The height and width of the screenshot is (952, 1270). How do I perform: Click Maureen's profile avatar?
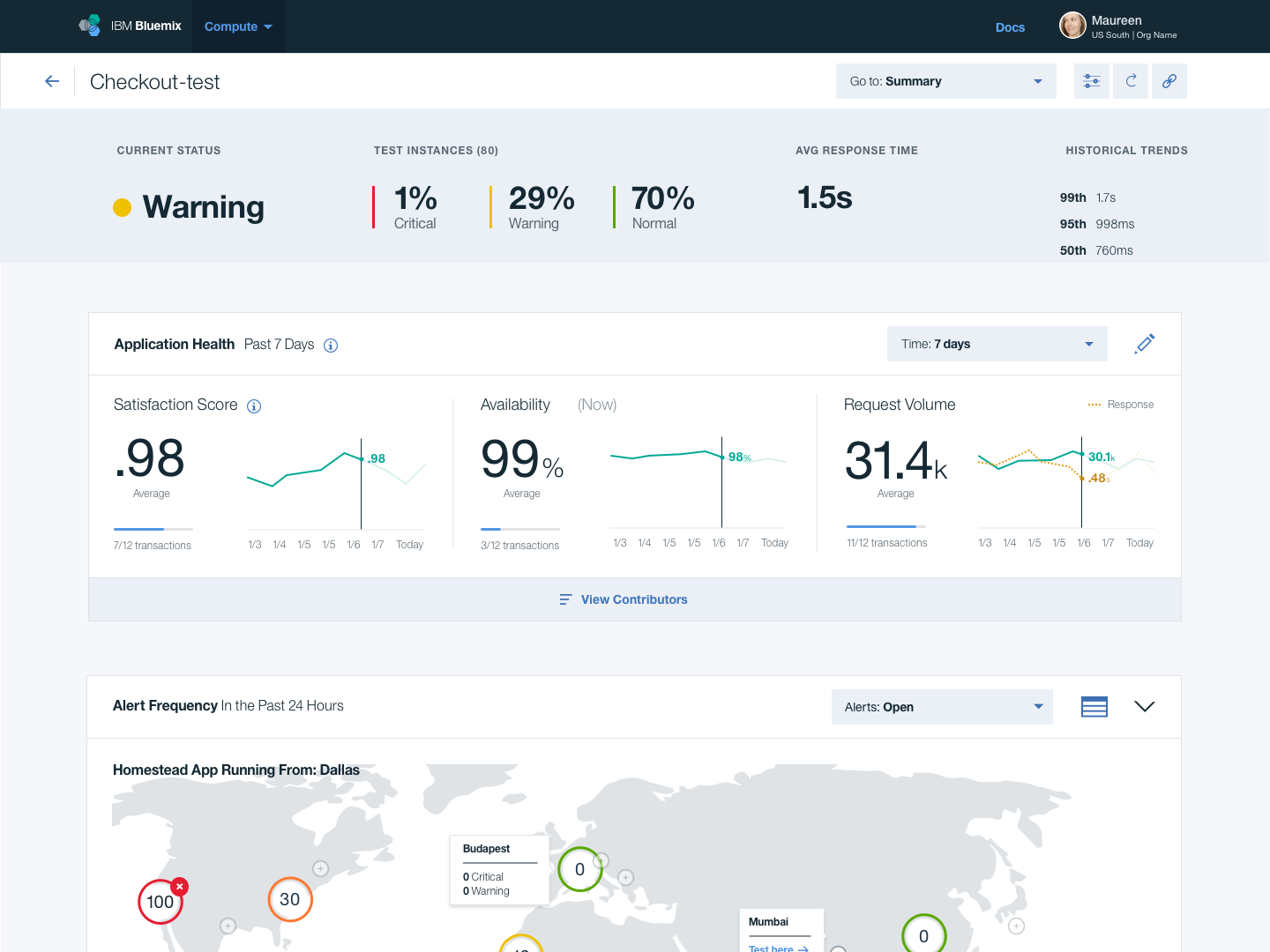(1072, 26)
